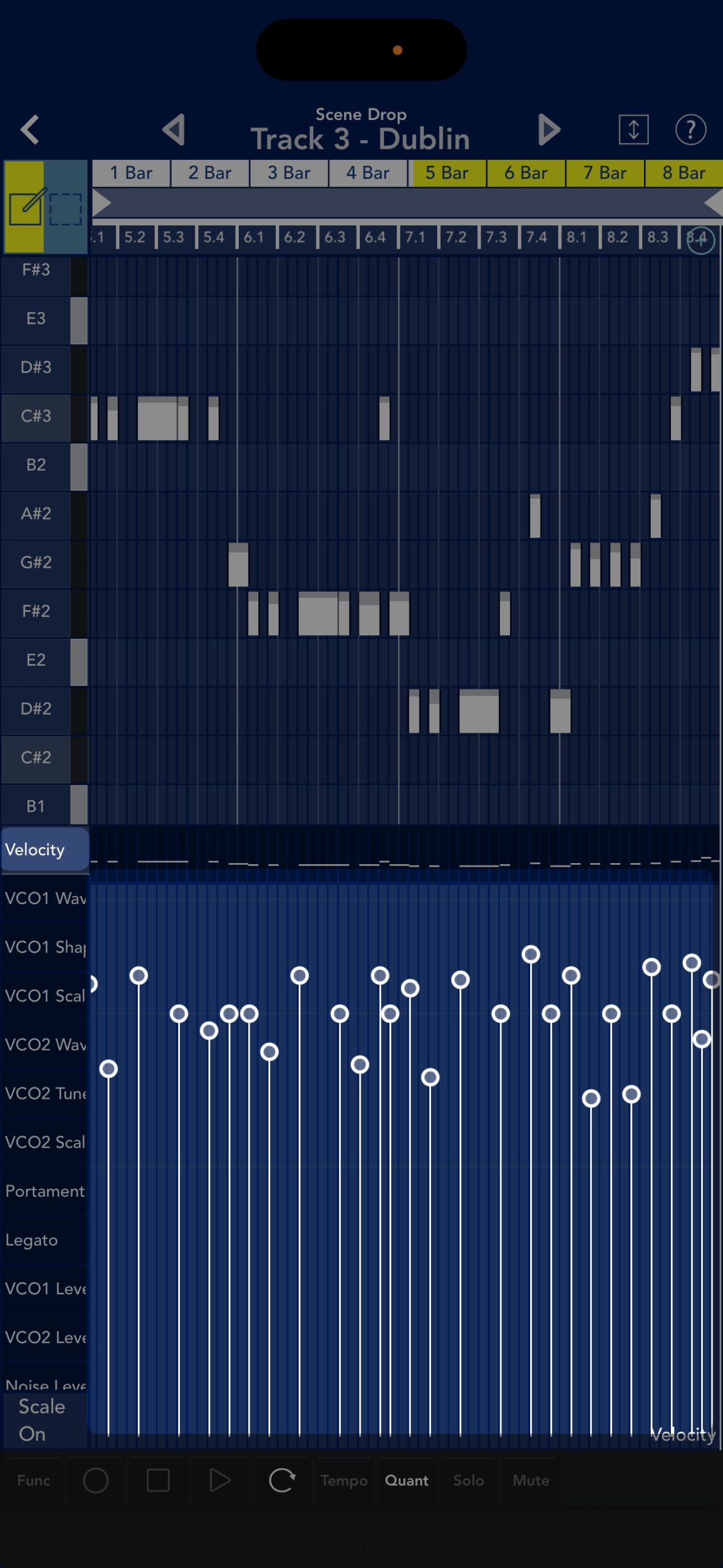Viewport: 723px width, 1568px height.
Task: Go to next track with right triangle
Action: click(549, 130)
